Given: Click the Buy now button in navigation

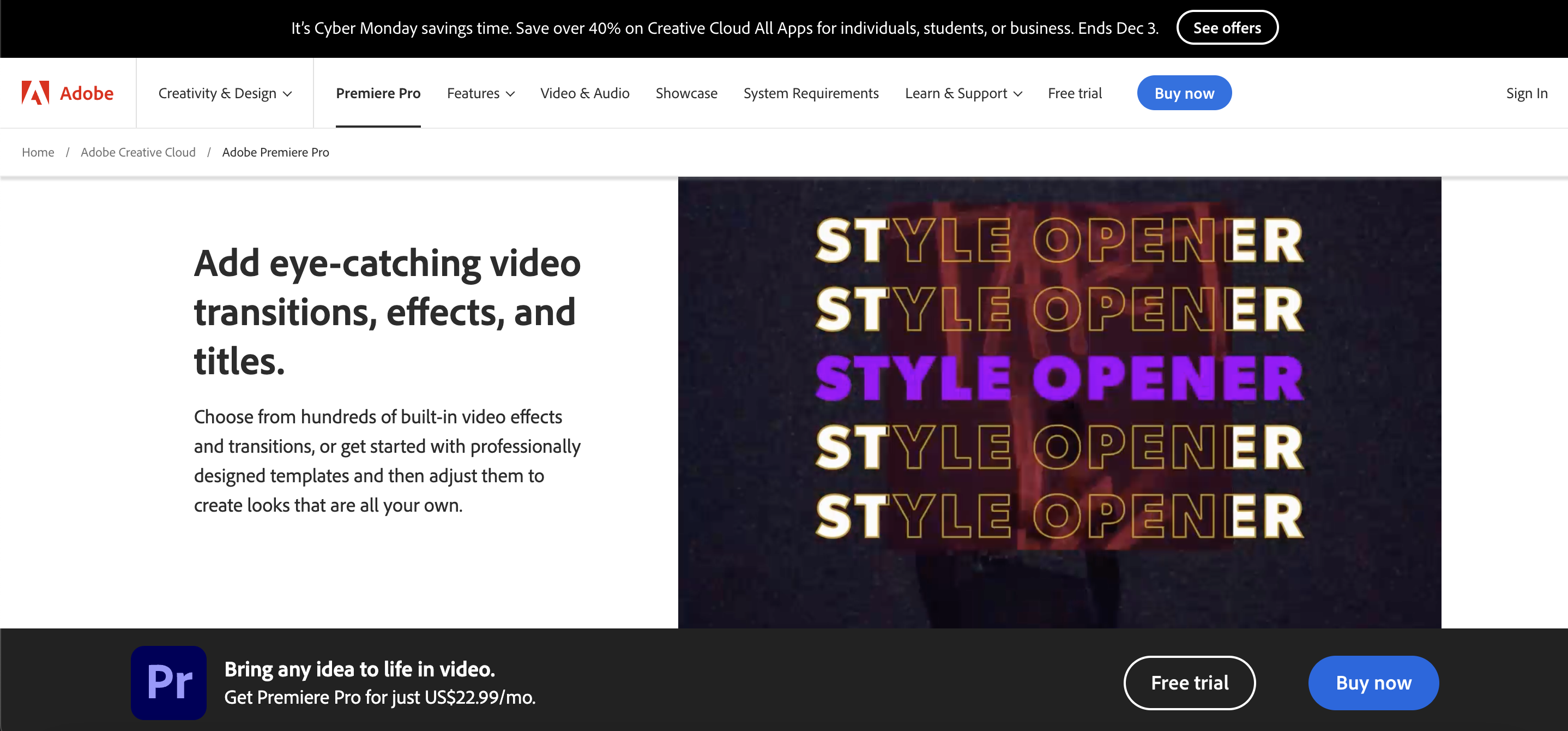Looking at the screenshot, I should pyautogui.click(x=1184, y=93).
